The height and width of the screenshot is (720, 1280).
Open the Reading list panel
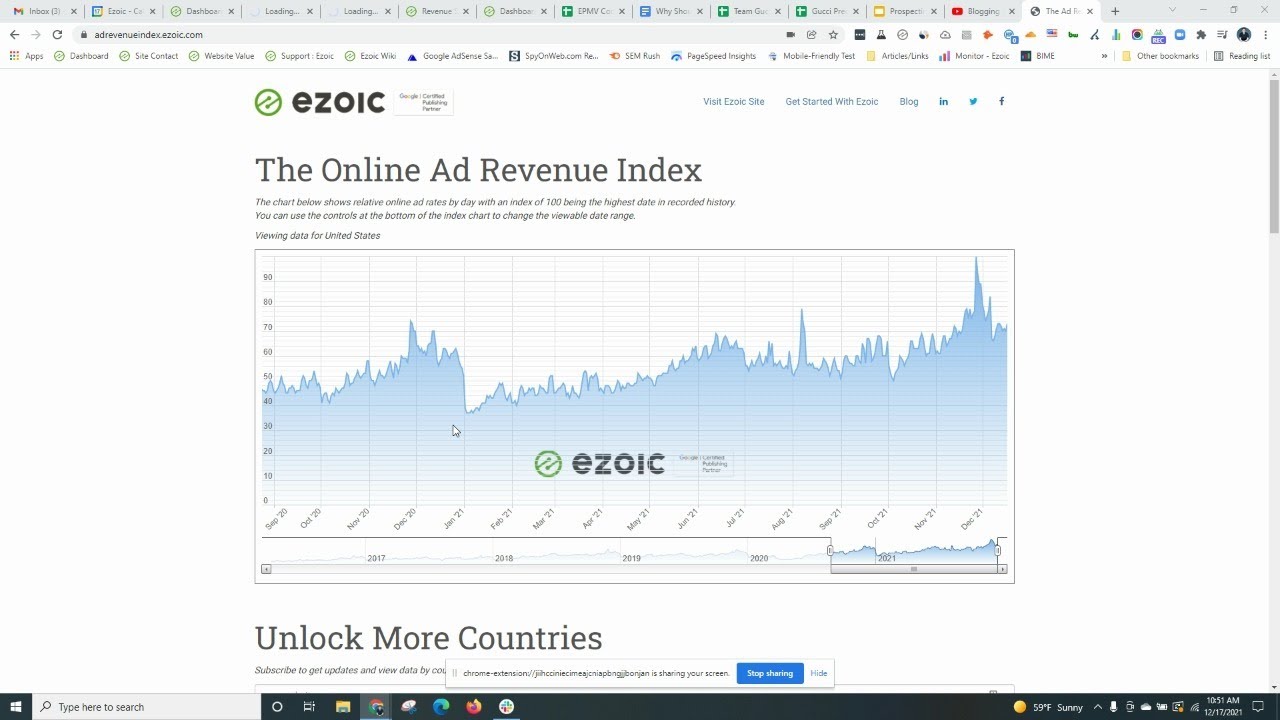(x=1241, y=56)
